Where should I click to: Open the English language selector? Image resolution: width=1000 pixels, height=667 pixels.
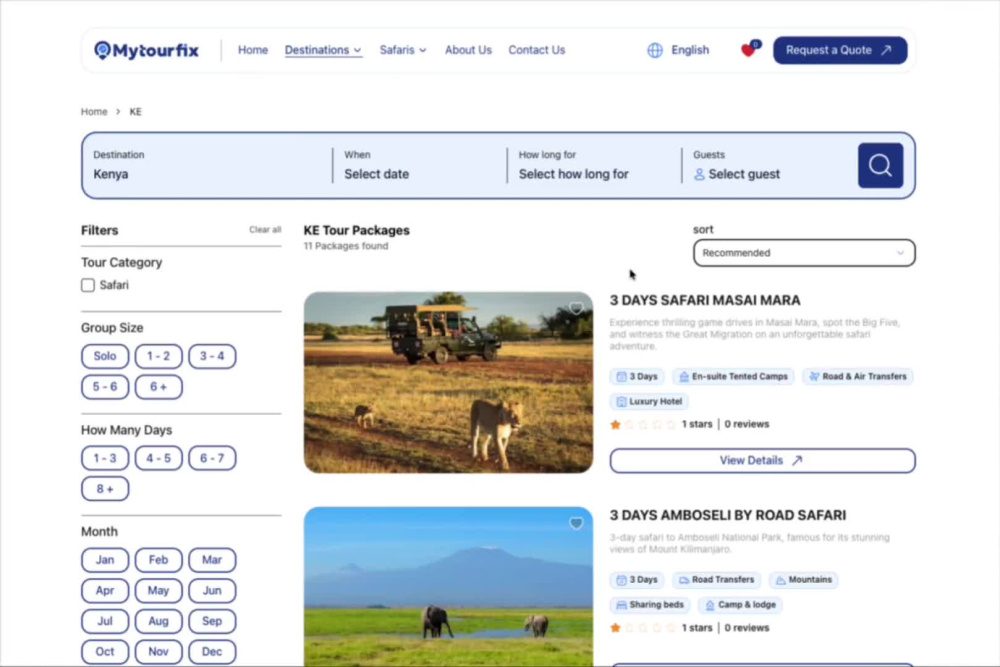pyautogui.click(x=689, y=50)
